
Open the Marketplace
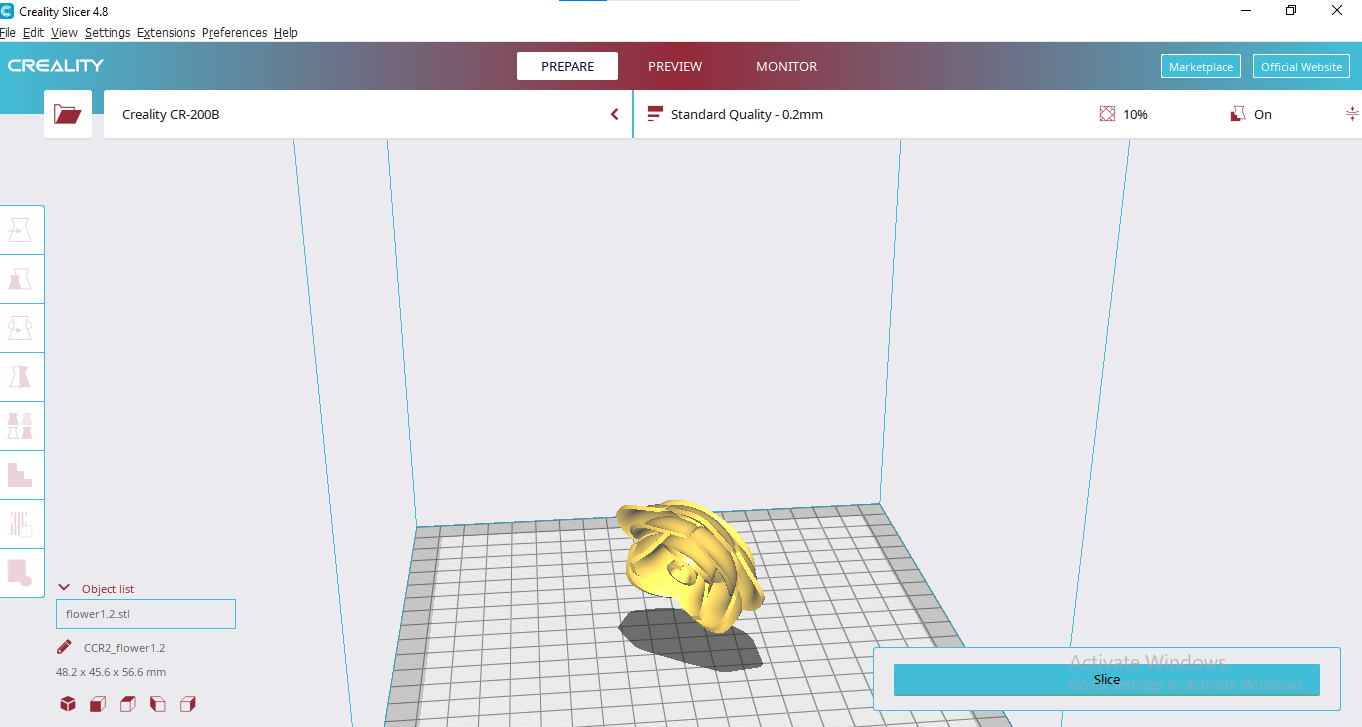click(x=1201, y=66)
